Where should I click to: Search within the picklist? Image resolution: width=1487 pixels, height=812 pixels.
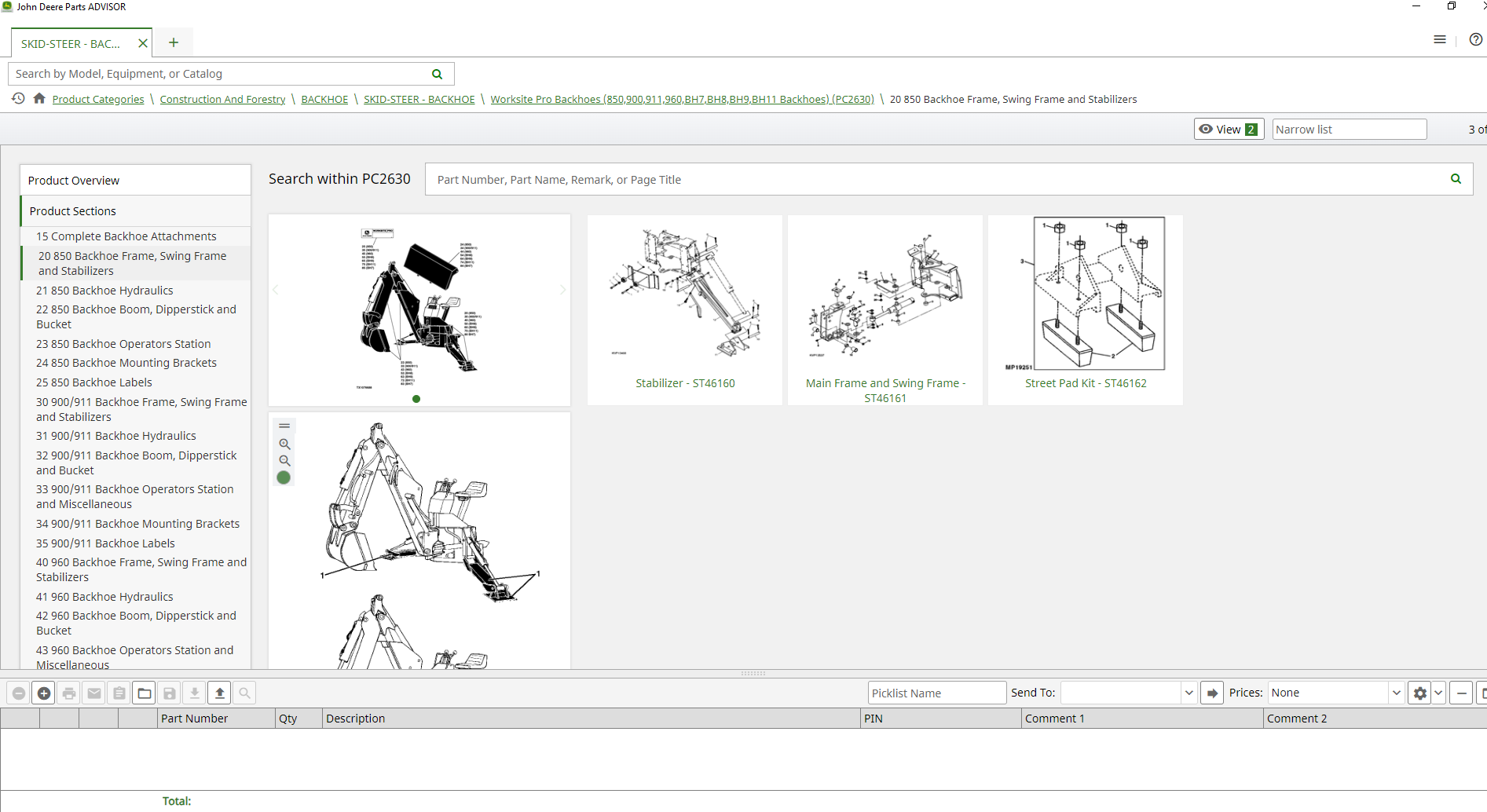pyautogui.click(x=244, y=693)
